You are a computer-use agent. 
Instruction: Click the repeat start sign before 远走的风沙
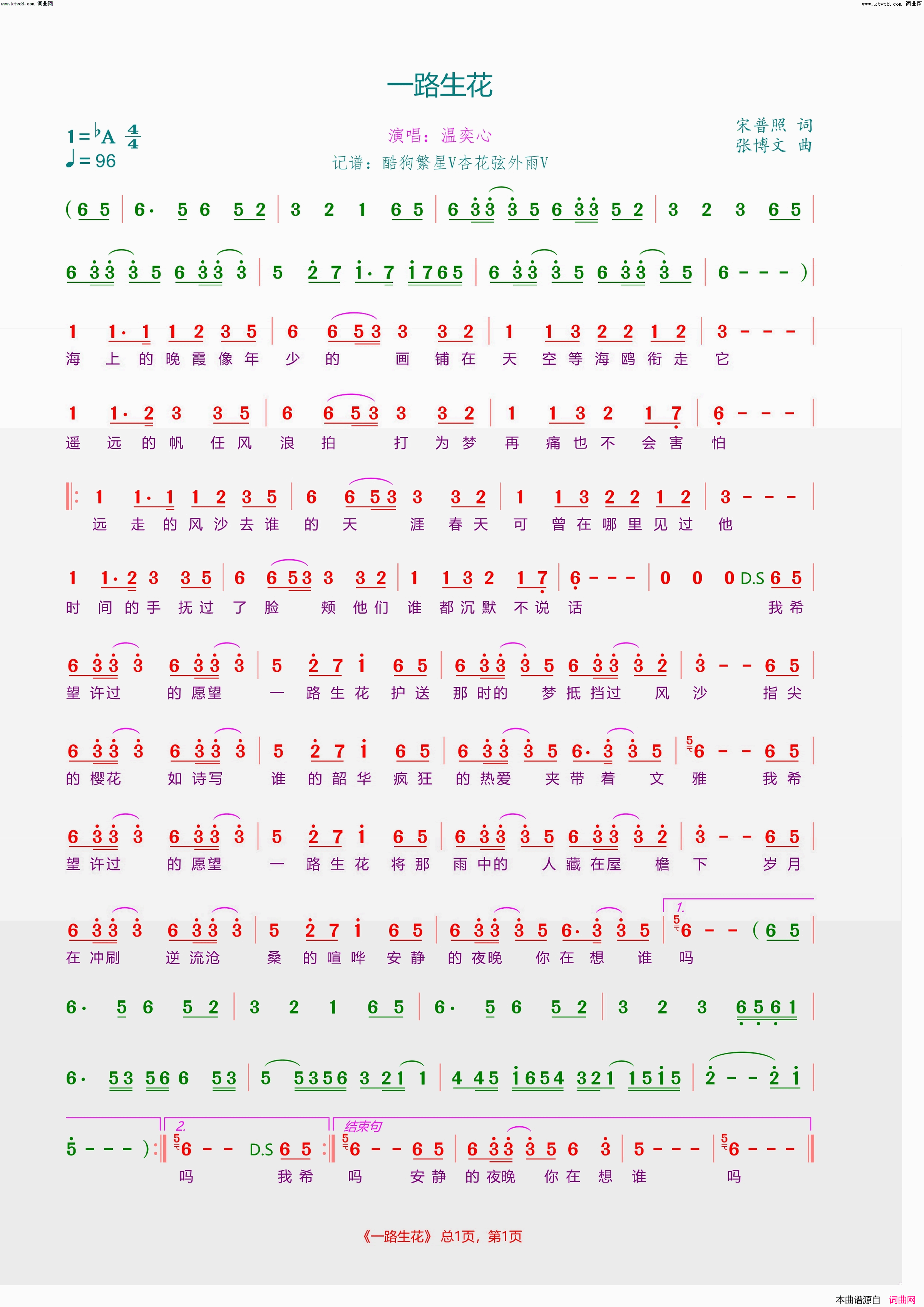click(72, 497)
